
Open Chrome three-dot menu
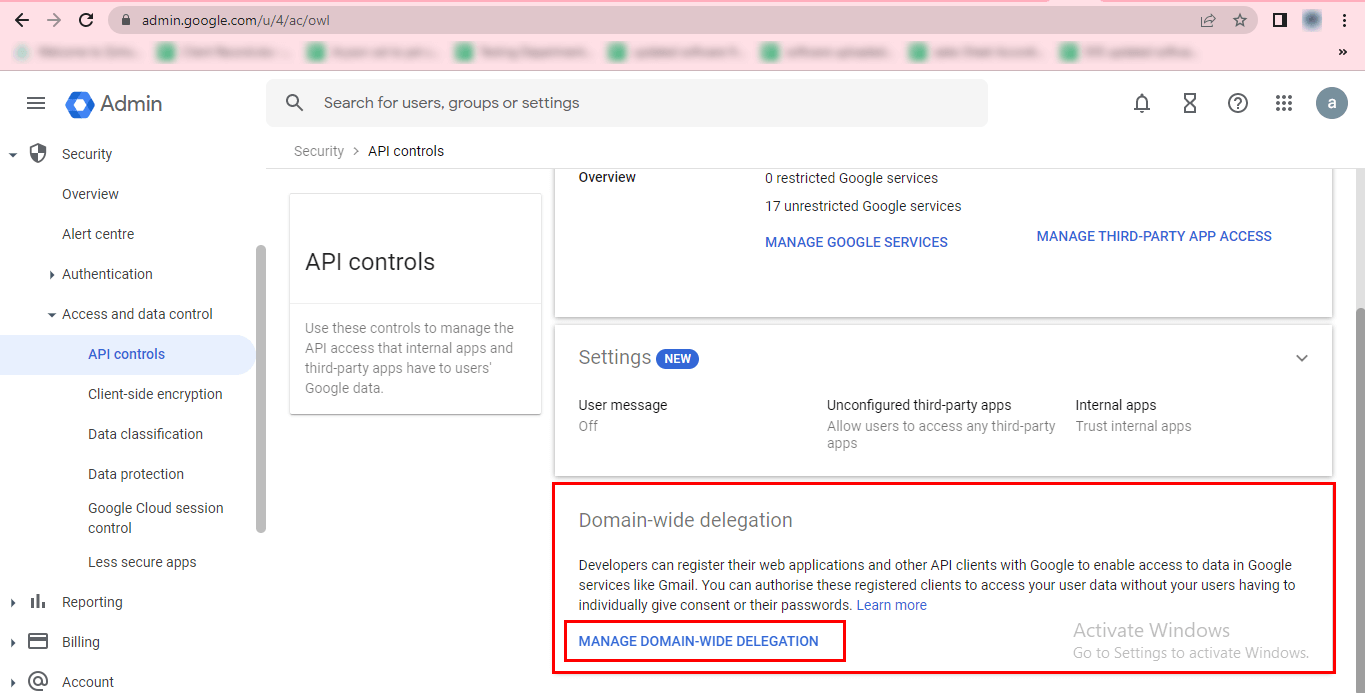click(x=1344, y=20)
